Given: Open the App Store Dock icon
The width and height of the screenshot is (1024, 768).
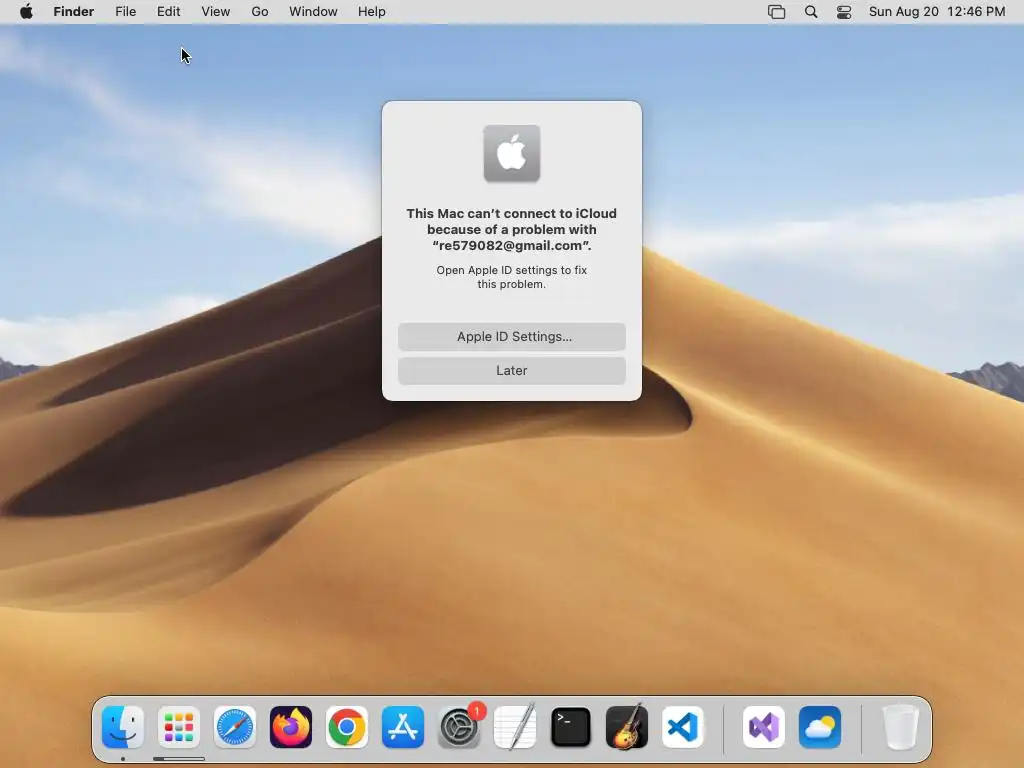Looking at the screenshot, I should click(403, 727).
